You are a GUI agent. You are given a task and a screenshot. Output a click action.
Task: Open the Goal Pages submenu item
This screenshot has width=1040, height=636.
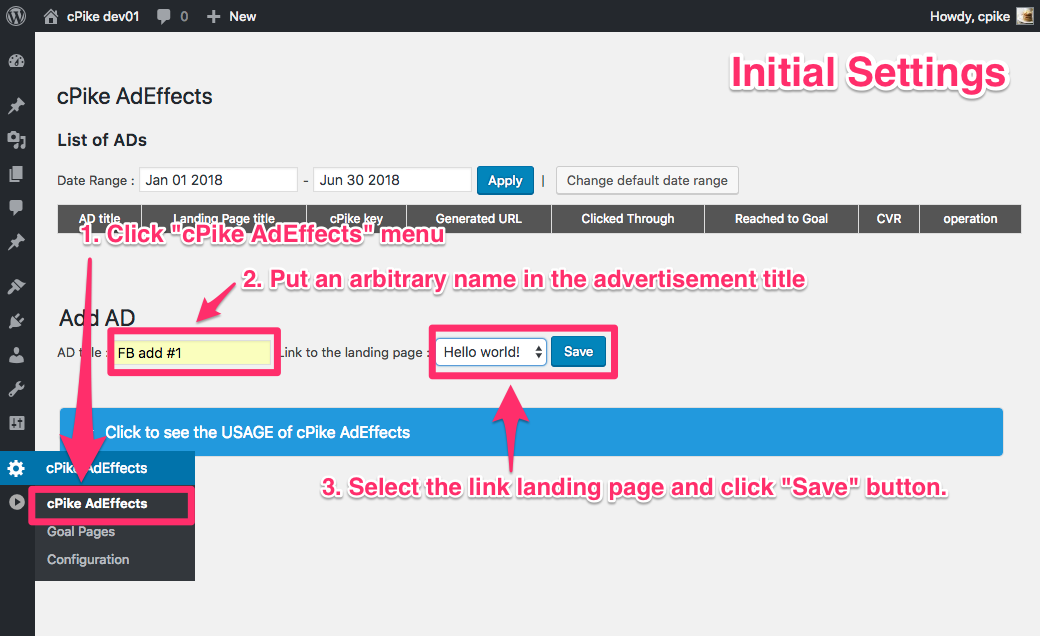coord(81,532)
